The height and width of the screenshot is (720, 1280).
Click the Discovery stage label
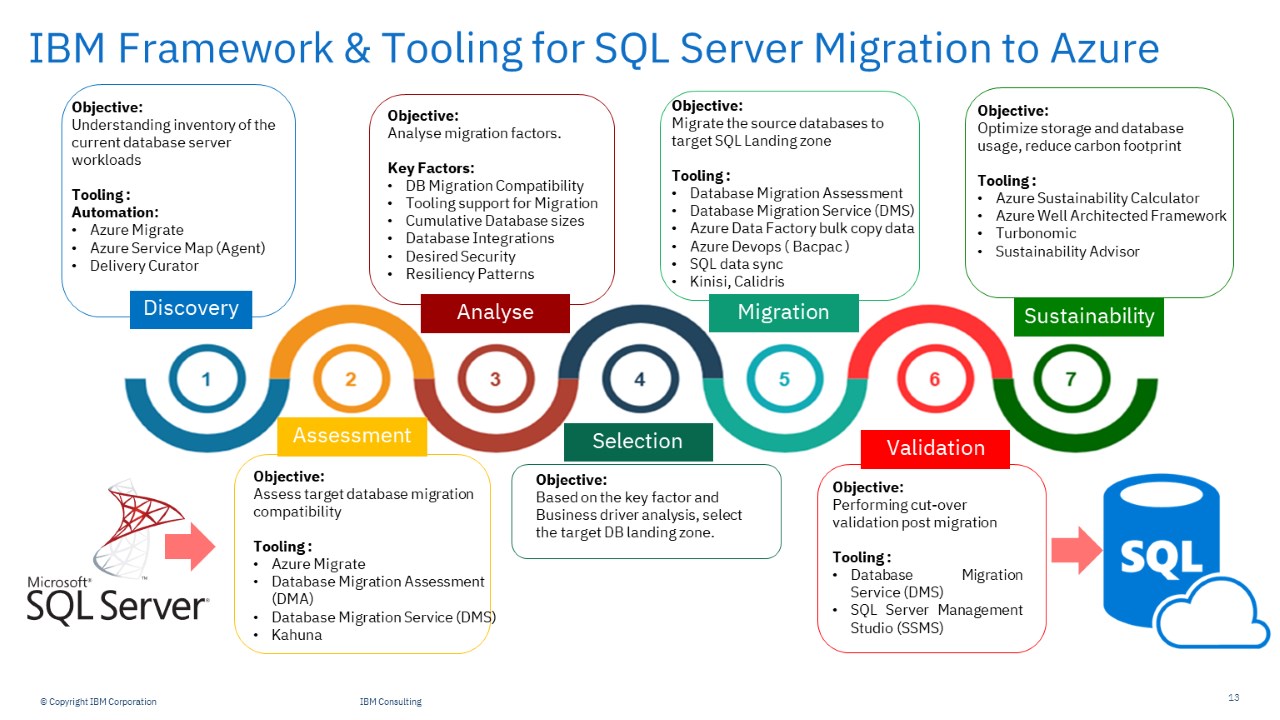pos(191,309)
